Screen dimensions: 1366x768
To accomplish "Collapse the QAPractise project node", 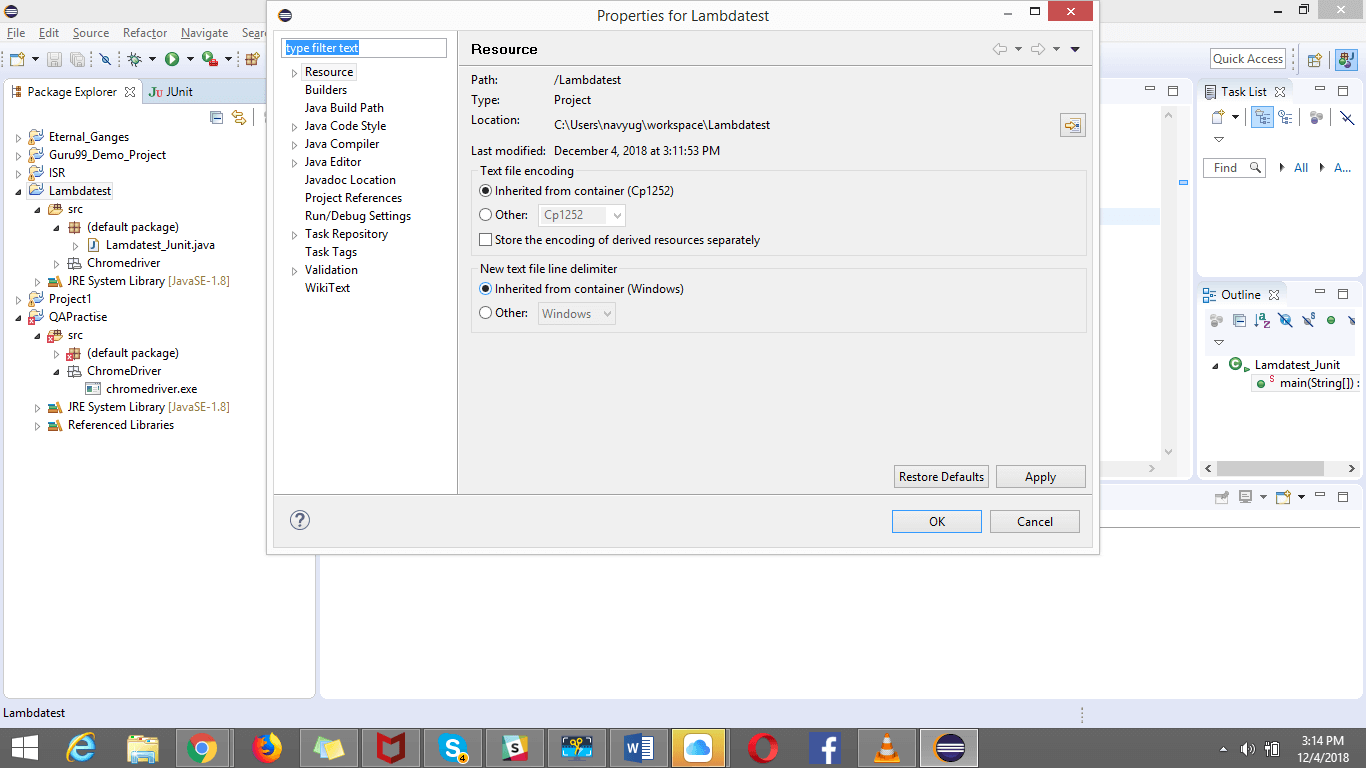I will (18, 317).
